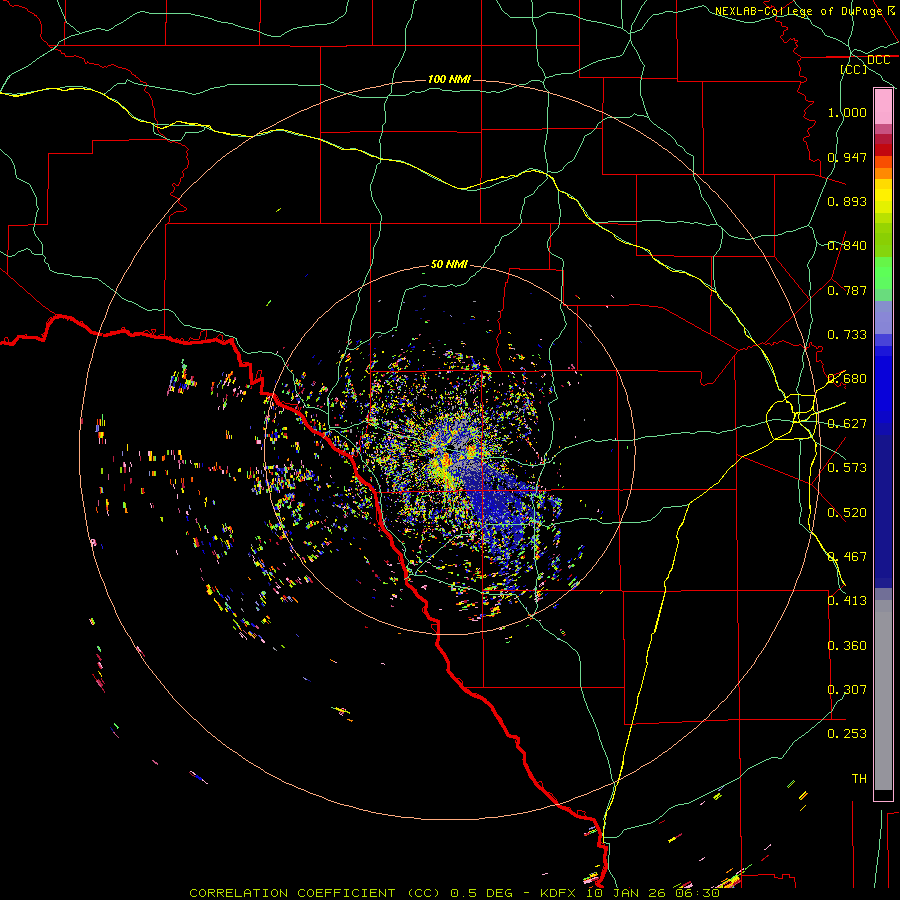Select the 0.520 scale value
The width and height of the screenshot is (900, 900).
coord(847,513)
